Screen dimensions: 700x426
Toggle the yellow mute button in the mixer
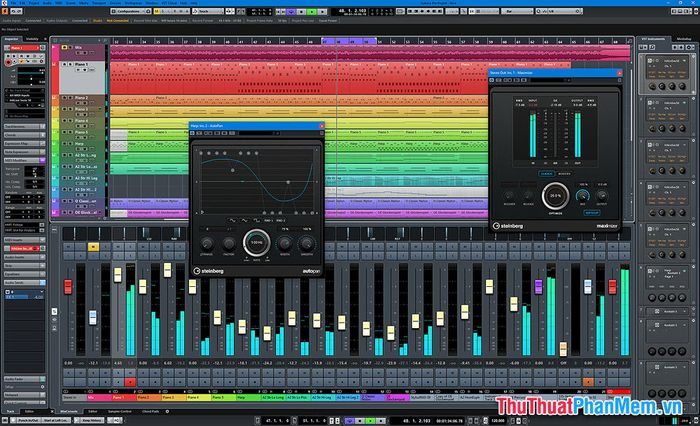pos(93,246)
